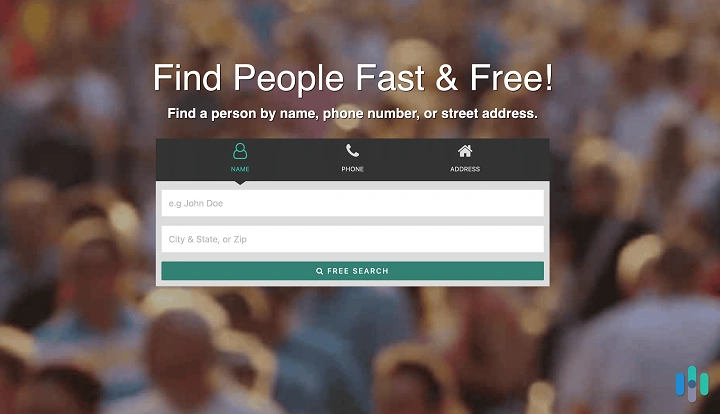Screen dimensions: 720x414
Task: Click the dark tab bar between Phone and Address
Action: (409, 159)
